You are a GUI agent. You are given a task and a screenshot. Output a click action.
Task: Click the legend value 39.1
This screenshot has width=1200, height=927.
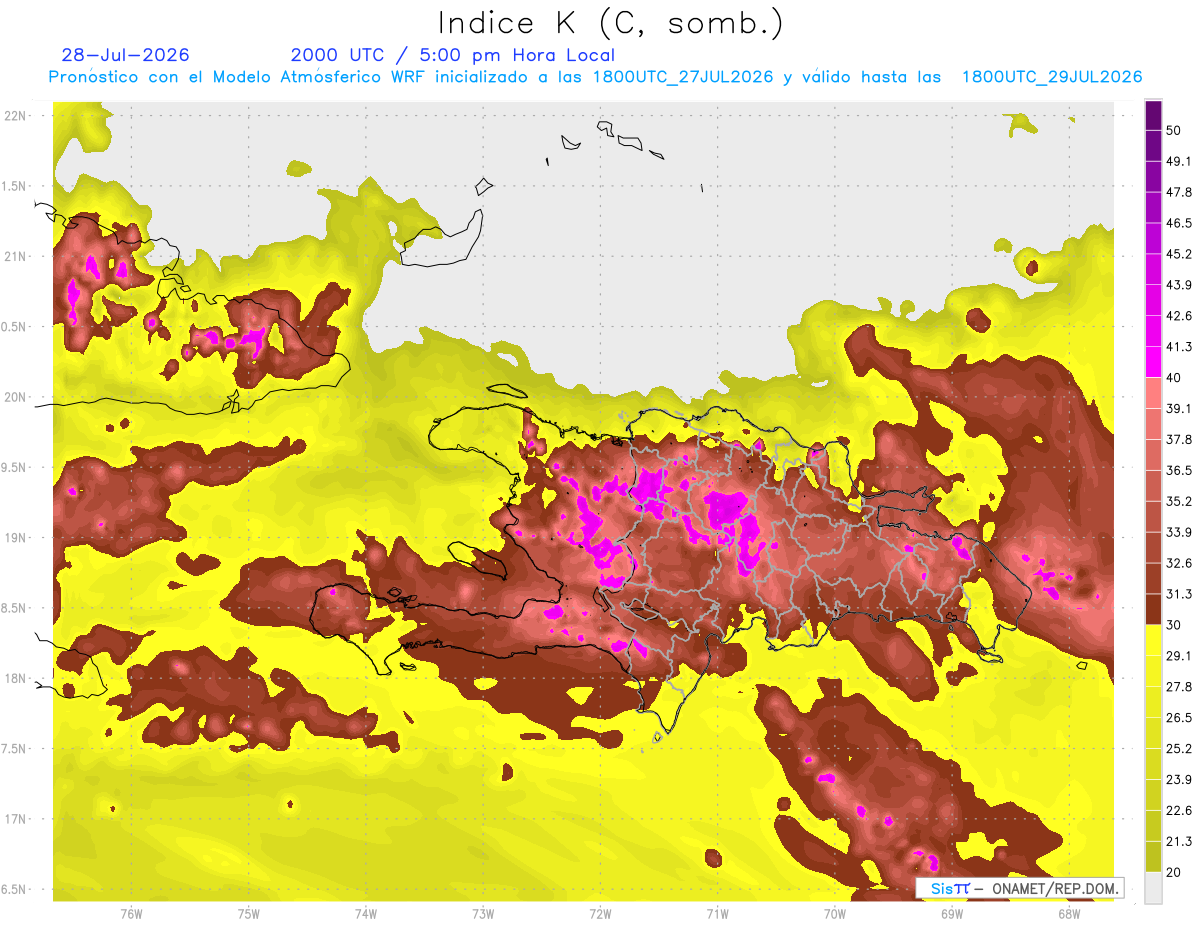tap(1179, 409)
